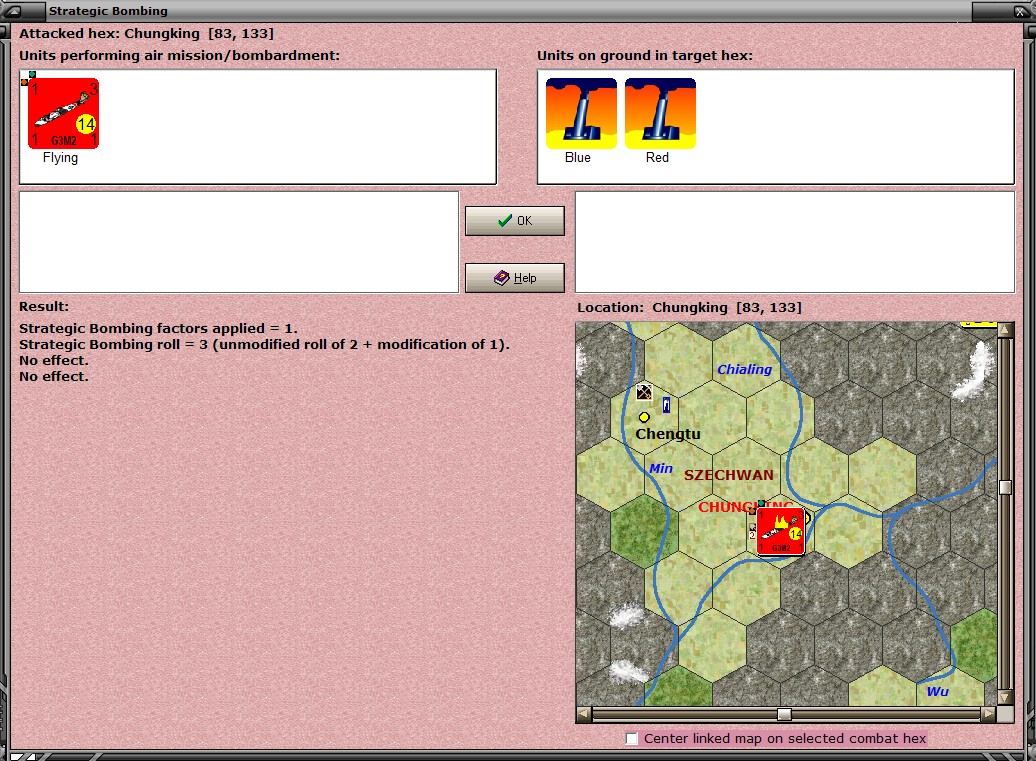Image resolution: width=1036 pixels, height=761 pixels.
Task: Confirm with the OK button
Action: click(515, 221)
